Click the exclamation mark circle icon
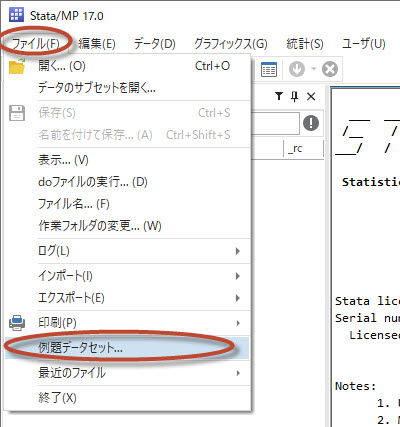Image resolution: width=400 pixels, height=427 pixels. (x=311, y=123)
